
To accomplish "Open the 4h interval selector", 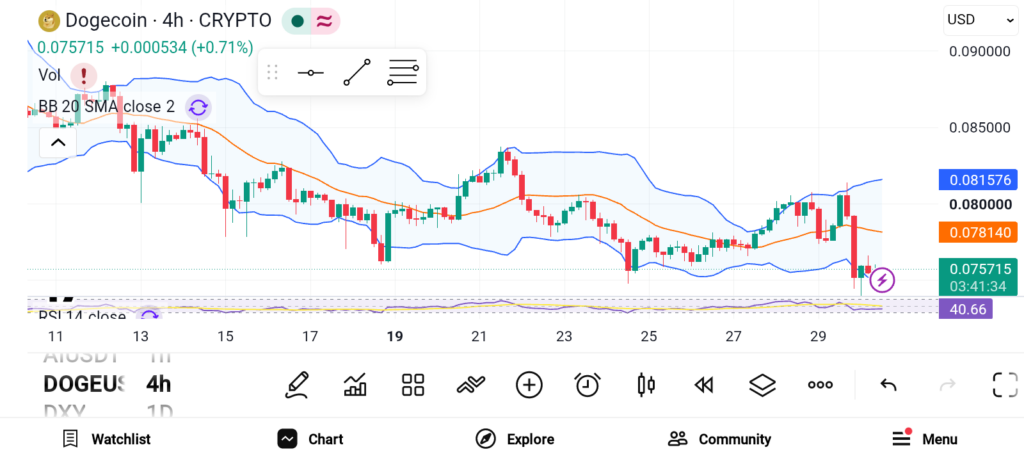I will click(159, 384).
